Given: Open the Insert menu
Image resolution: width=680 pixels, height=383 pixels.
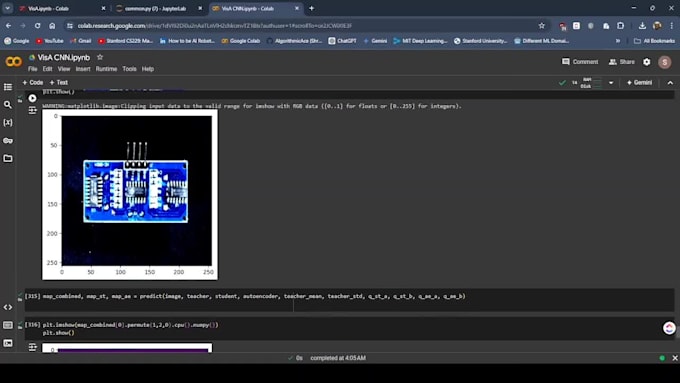Looking at the screenshot, I should tap(83, 69).
